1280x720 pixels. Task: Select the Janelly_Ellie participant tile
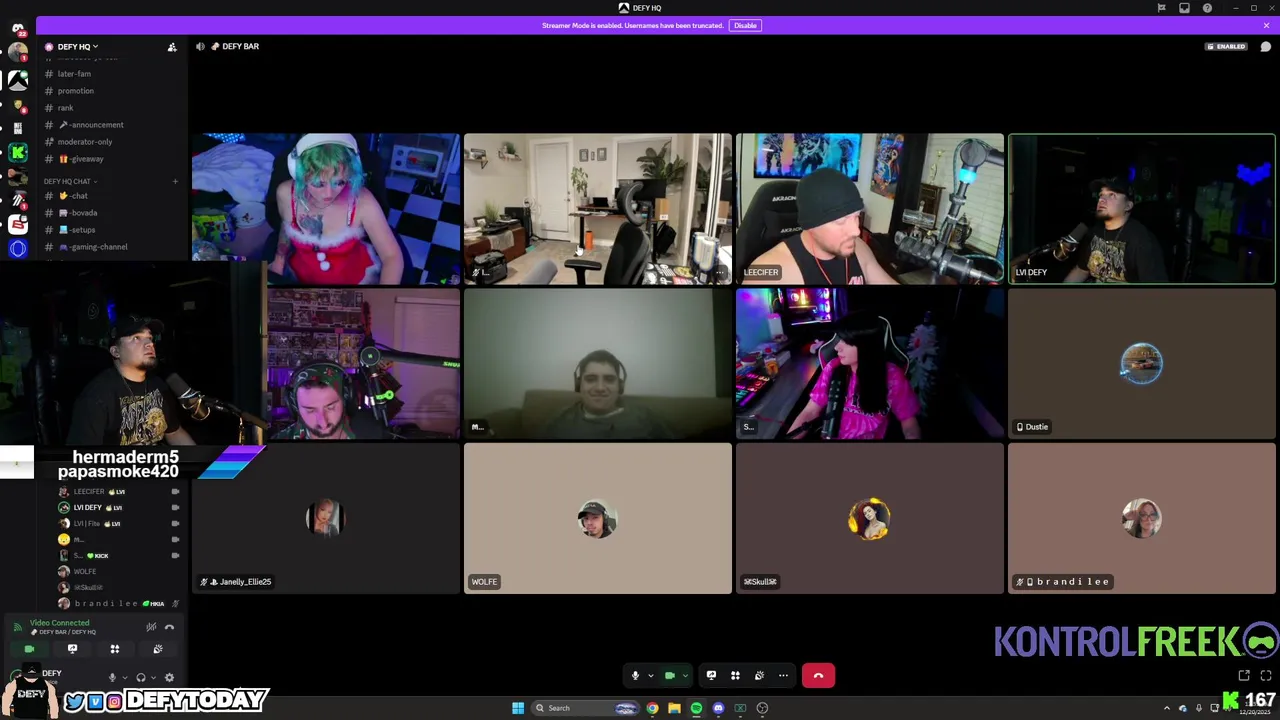tap(326, 519)
